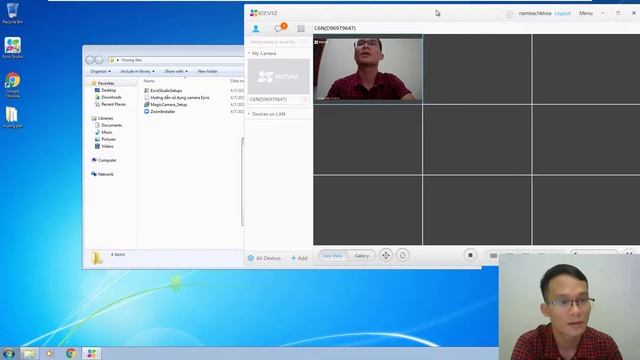Viewport: 640px width, 360px height.
Task: Open the messages icon with orange badge
Action: point(280,28)
